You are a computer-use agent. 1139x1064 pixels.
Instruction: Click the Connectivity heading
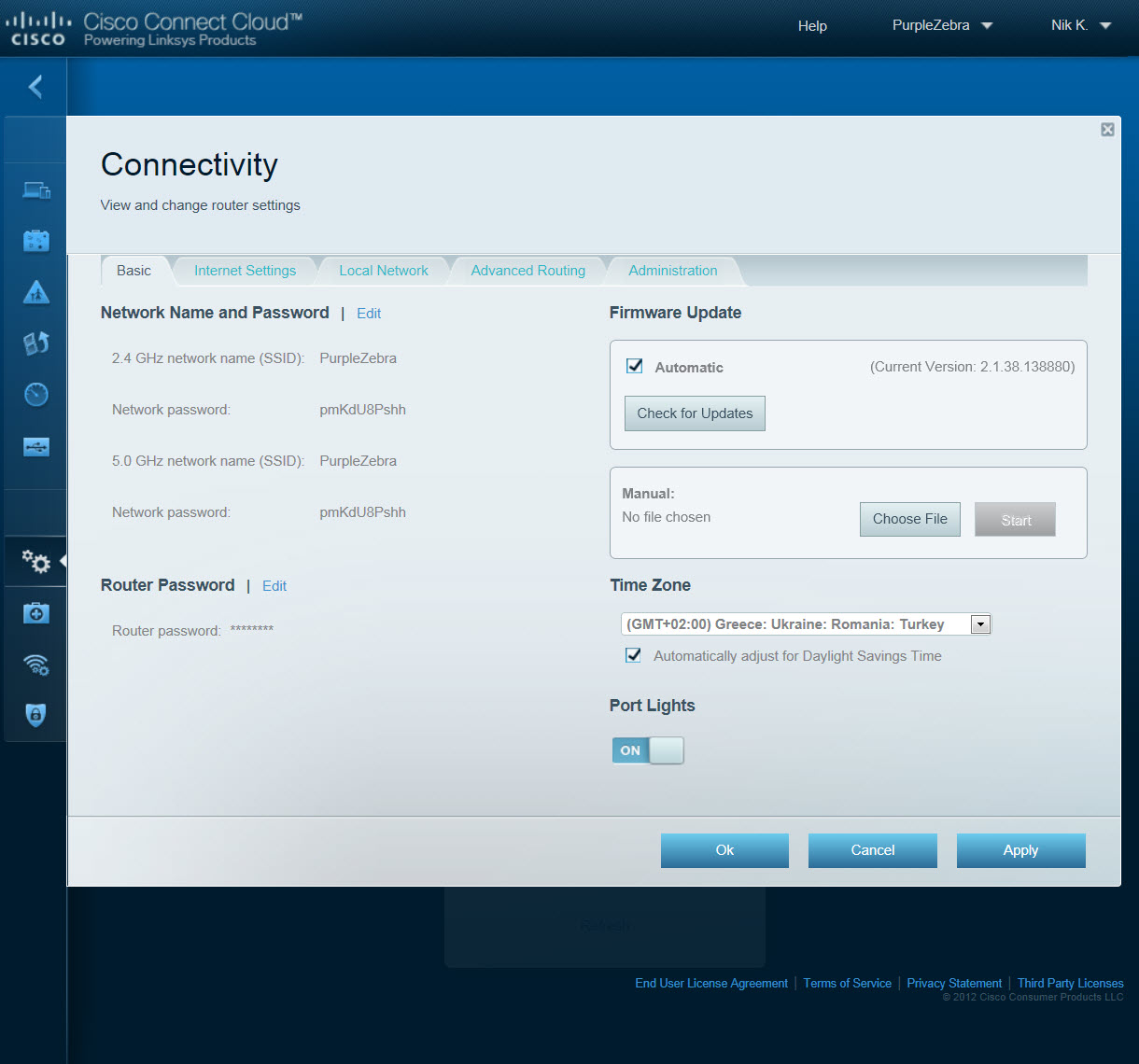pyautogui.click(x=190, y=165)
